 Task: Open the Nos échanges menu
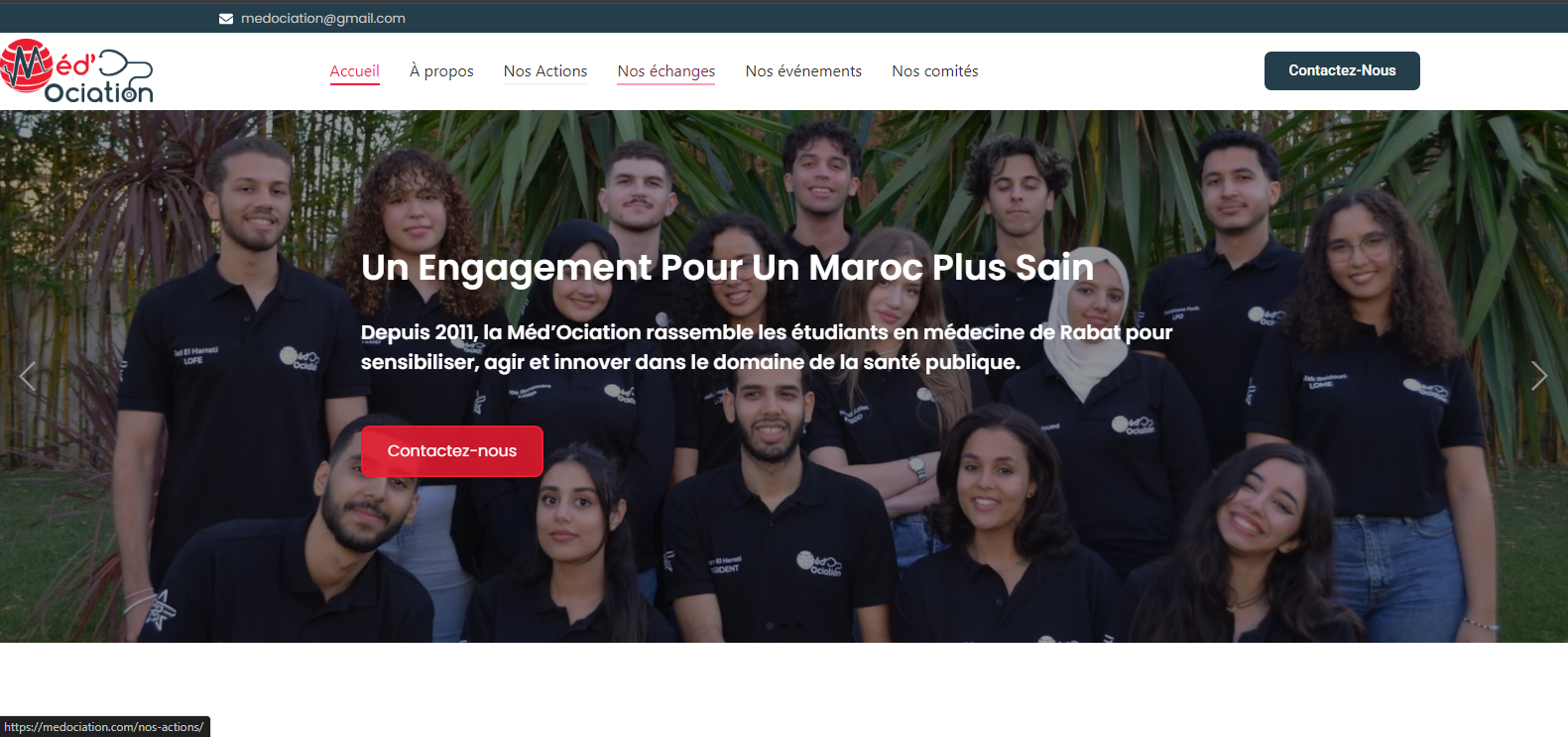(x=666, y=71)
